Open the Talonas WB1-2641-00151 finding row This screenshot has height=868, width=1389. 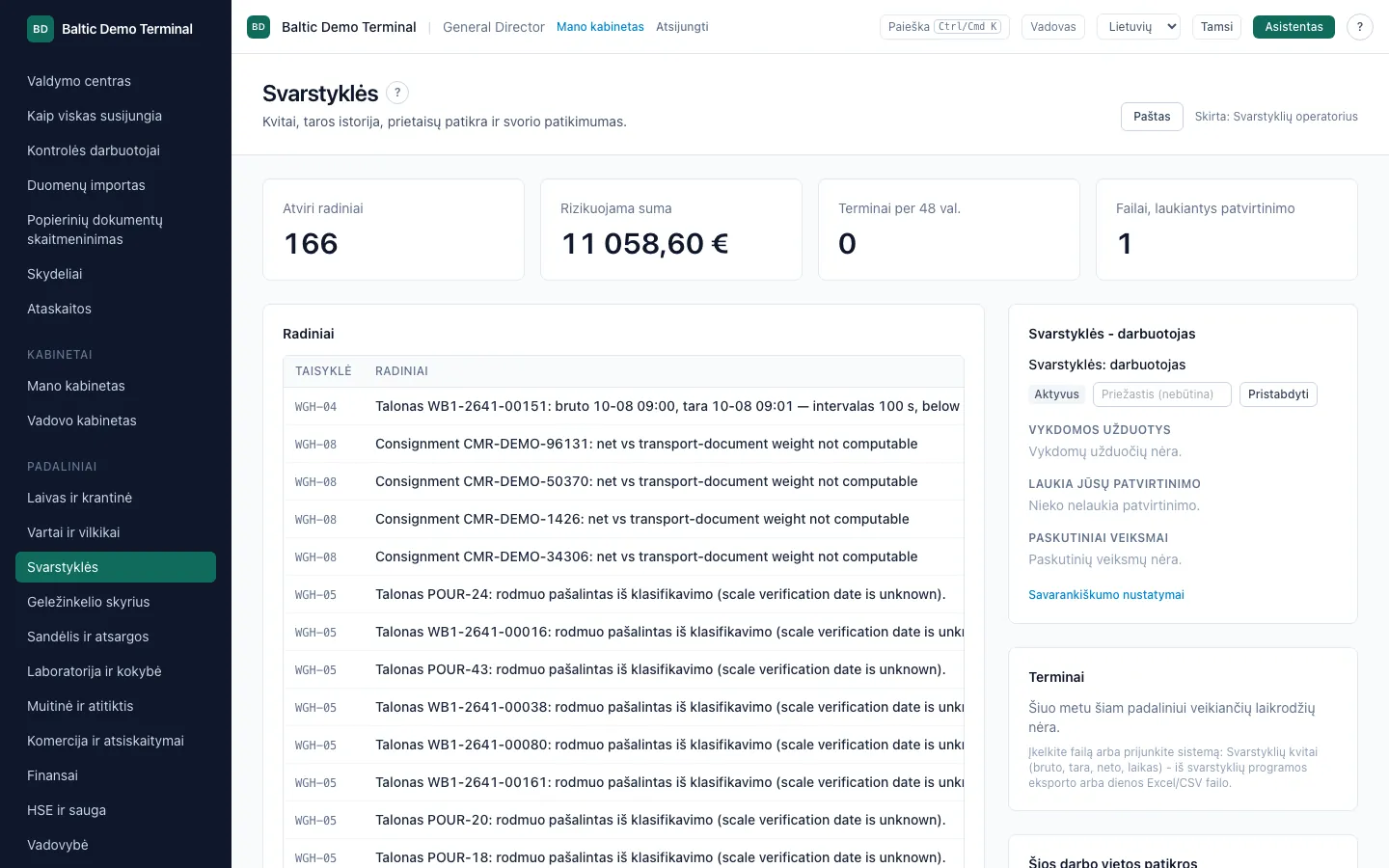(x=623, y=406)
